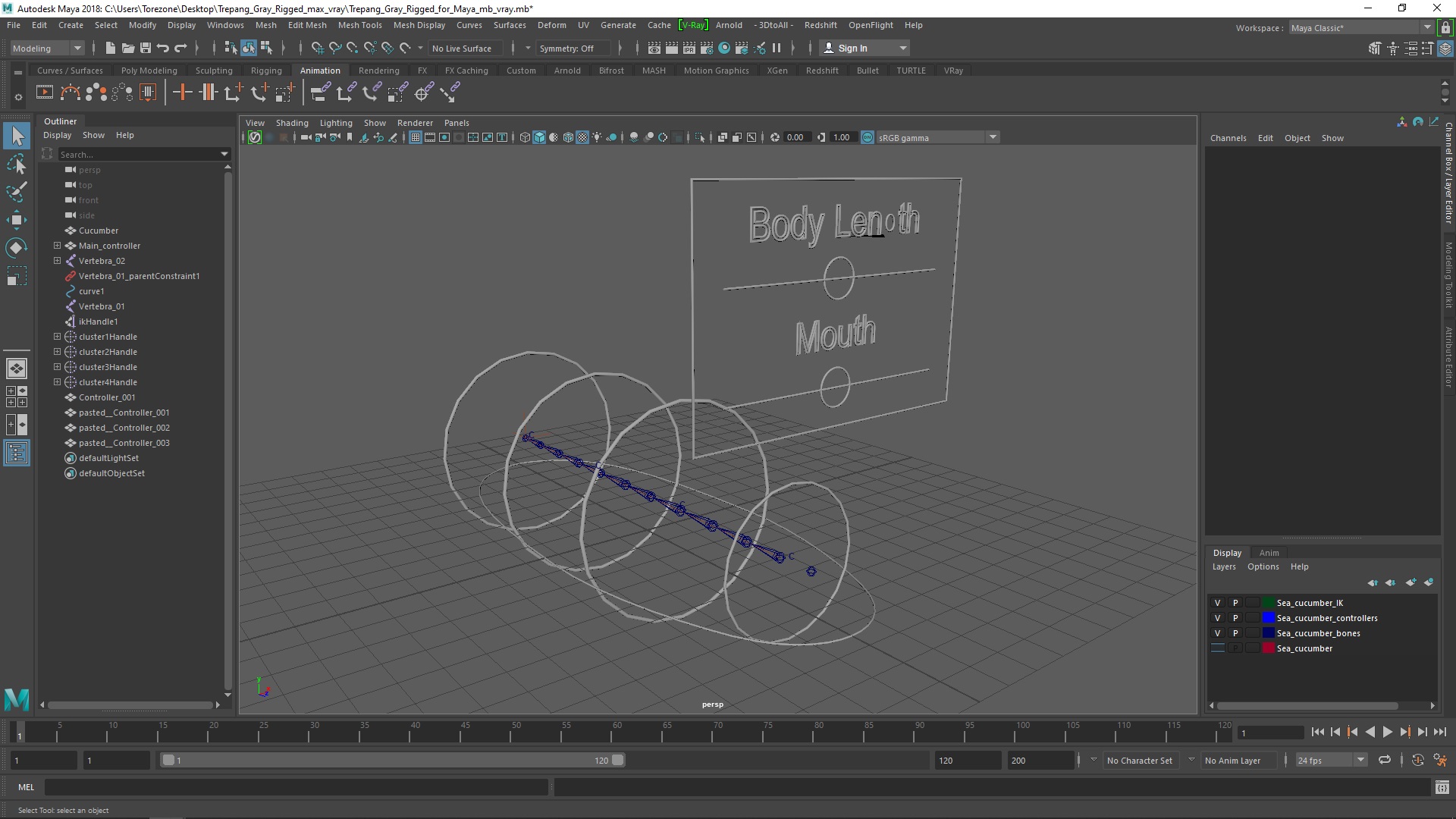The height and width of the screenshot is (819, 1456).
Task: Expand the Main_controller node in Outliner
Action: tap(57, 246)
